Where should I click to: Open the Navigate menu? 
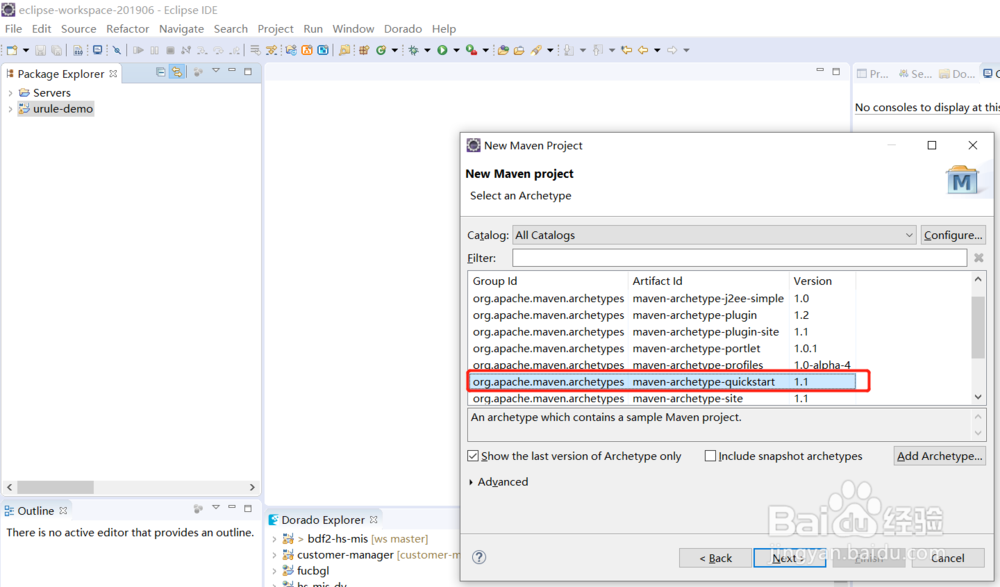182,29
